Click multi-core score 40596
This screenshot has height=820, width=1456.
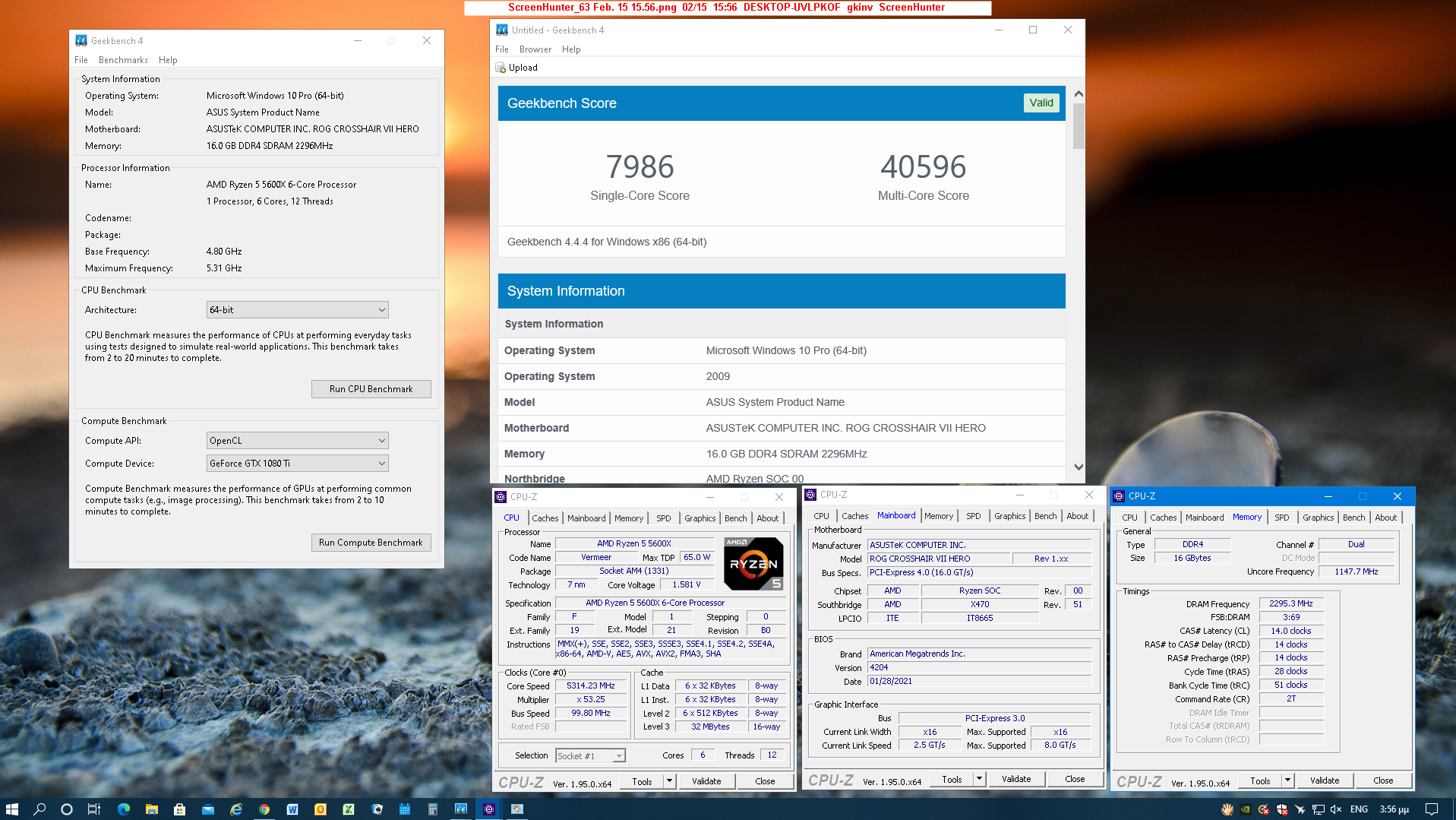[924, 167]
